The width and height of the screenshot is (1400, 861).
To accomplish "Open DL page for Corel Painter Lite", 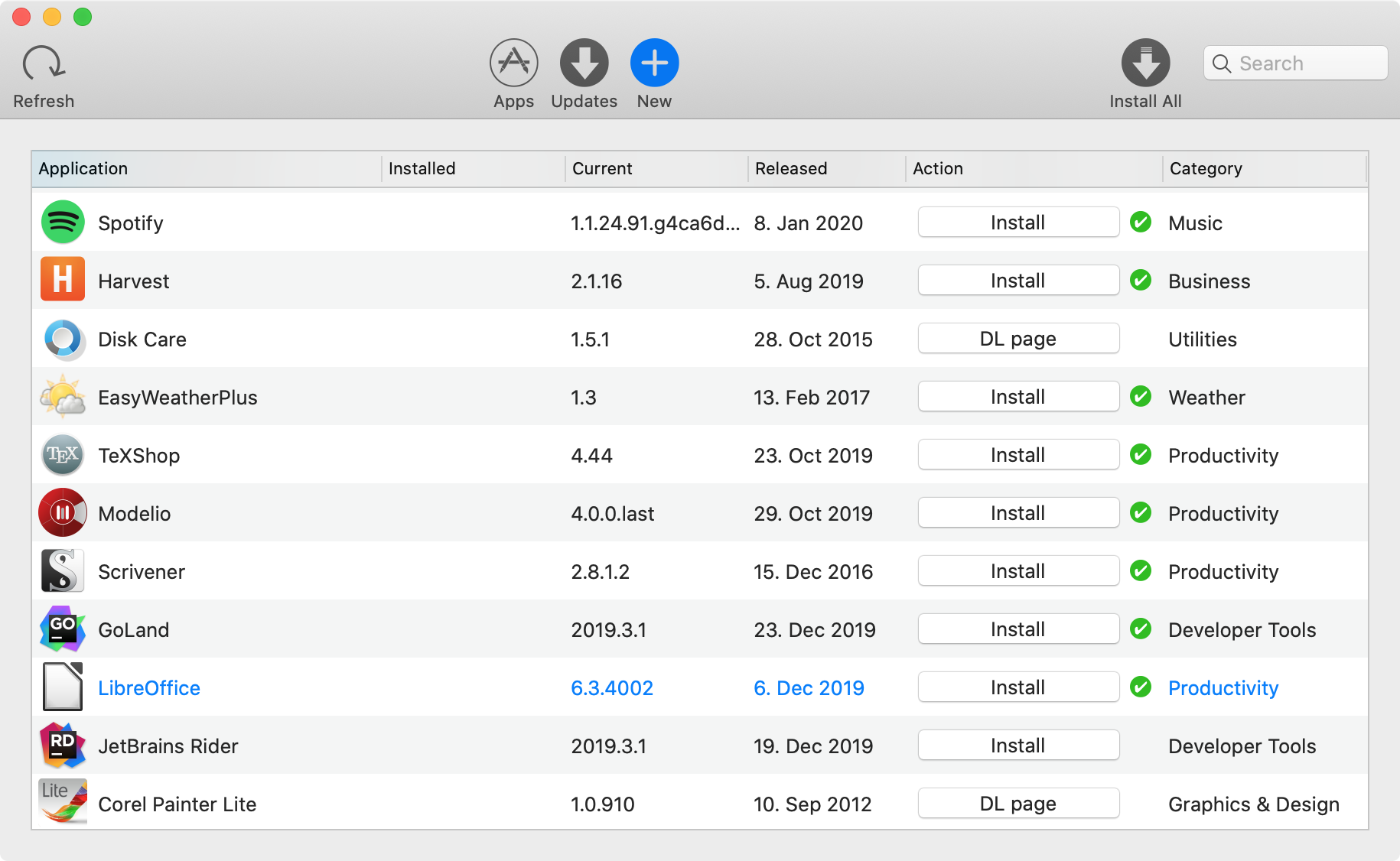I will click(x=1018, y=804).
